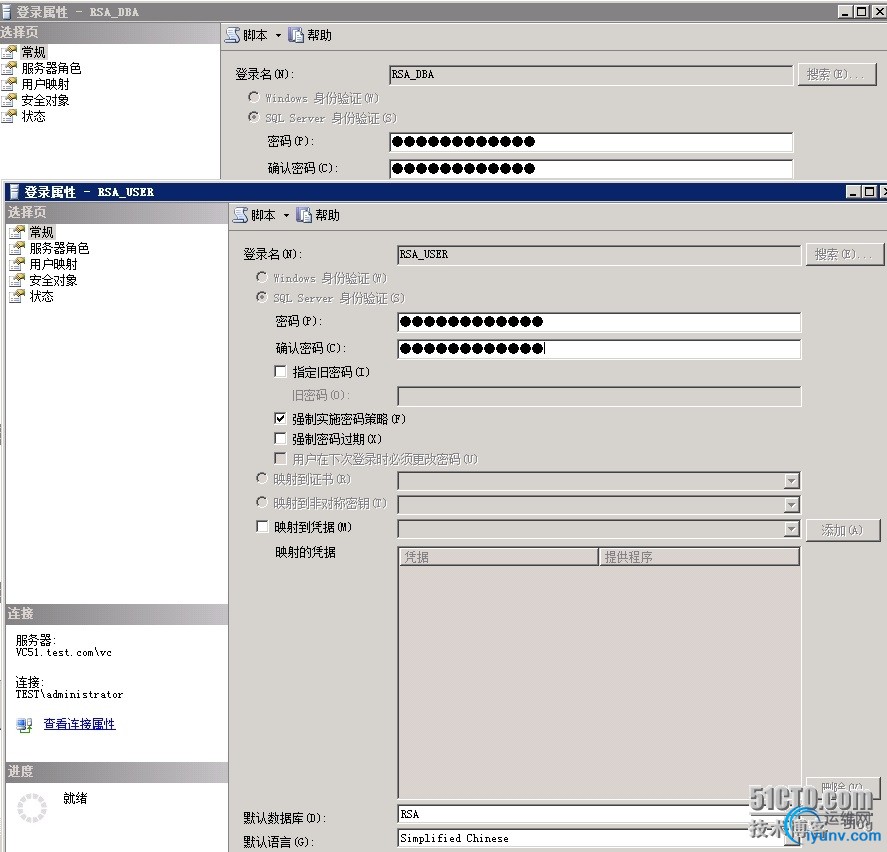The width and height of the screenshot is (887, 852).
Task: Click the 常规 page icon in RSA_USER window
Action: coord(17,232)
